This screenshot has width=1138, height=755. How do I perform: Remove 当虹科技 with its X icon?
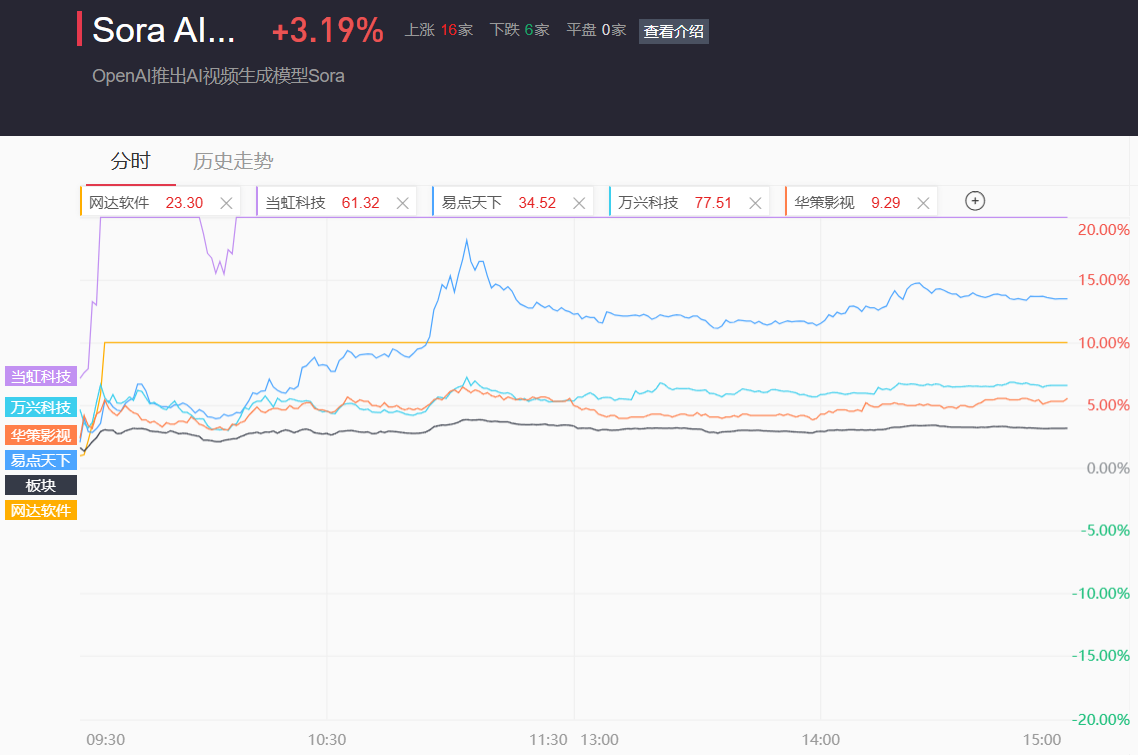[x=403, y=203]
